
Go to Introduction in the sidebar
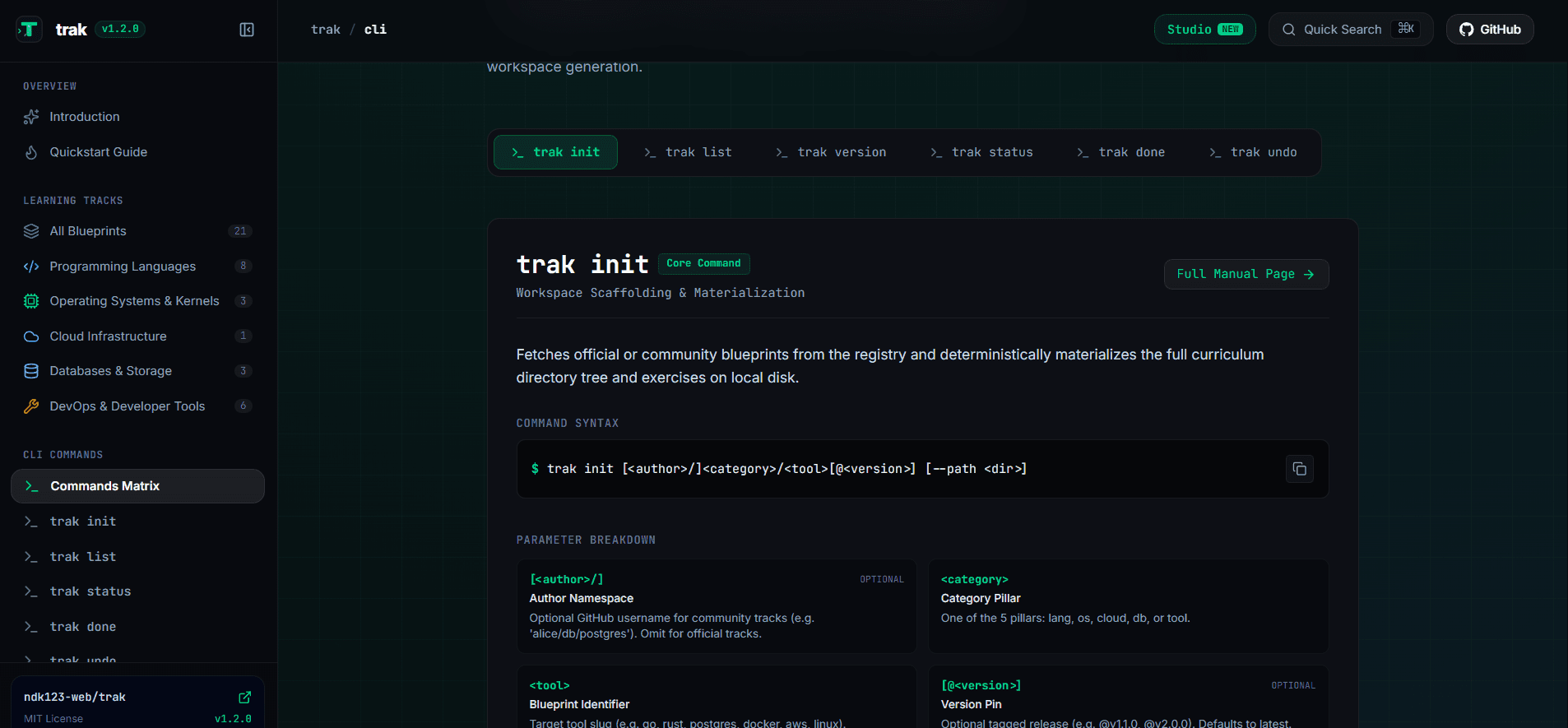point(137,117)
